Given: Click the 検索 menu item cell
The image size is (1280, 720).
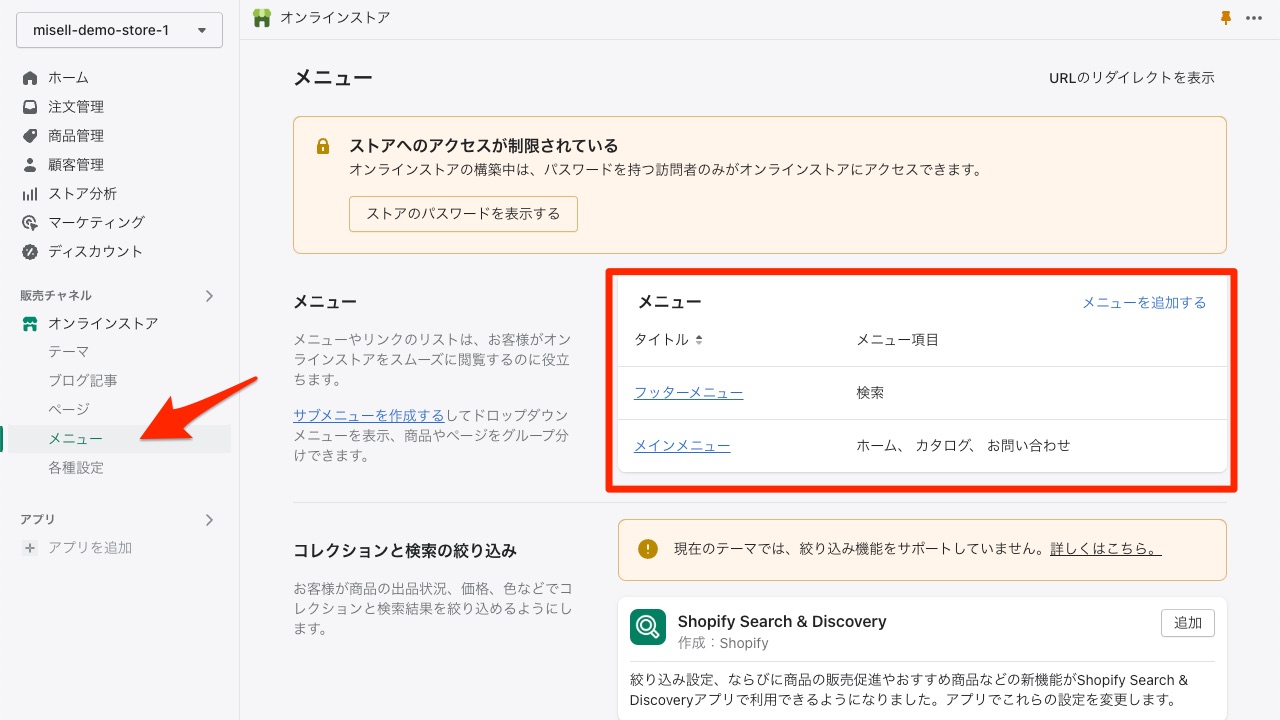Looking at the screenshot, I should click(870, 393).
